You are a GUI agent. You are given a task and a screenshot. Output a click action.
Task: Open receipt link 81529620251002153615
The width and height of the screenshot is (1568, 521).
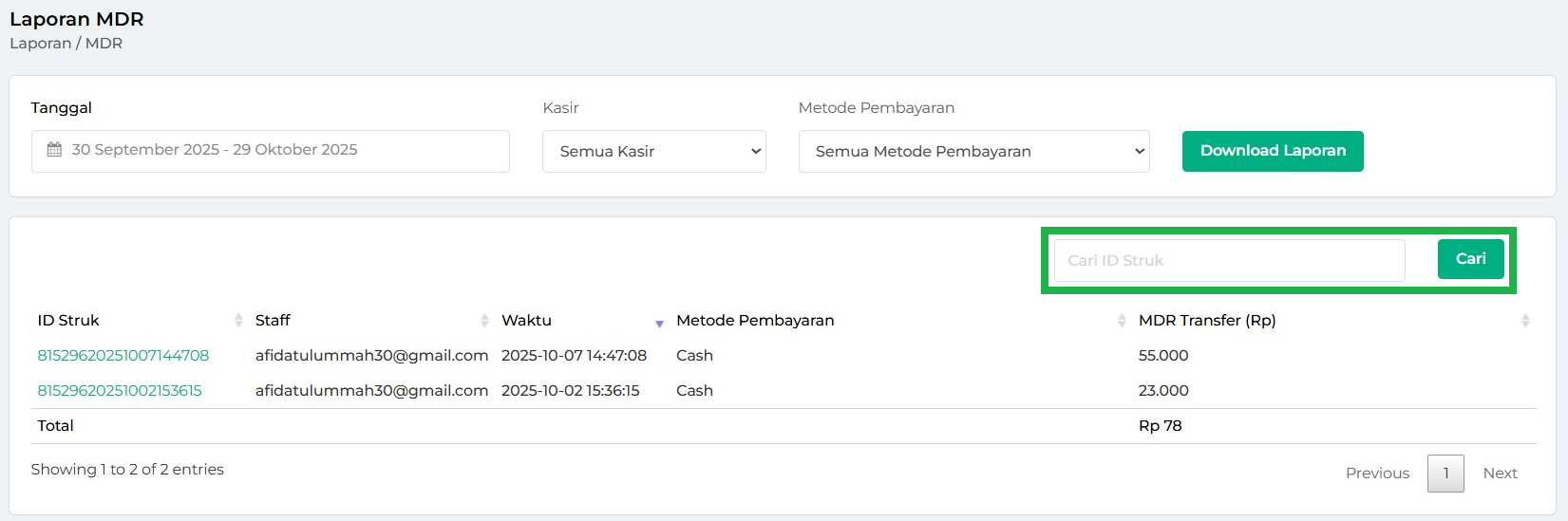point(120,391)
